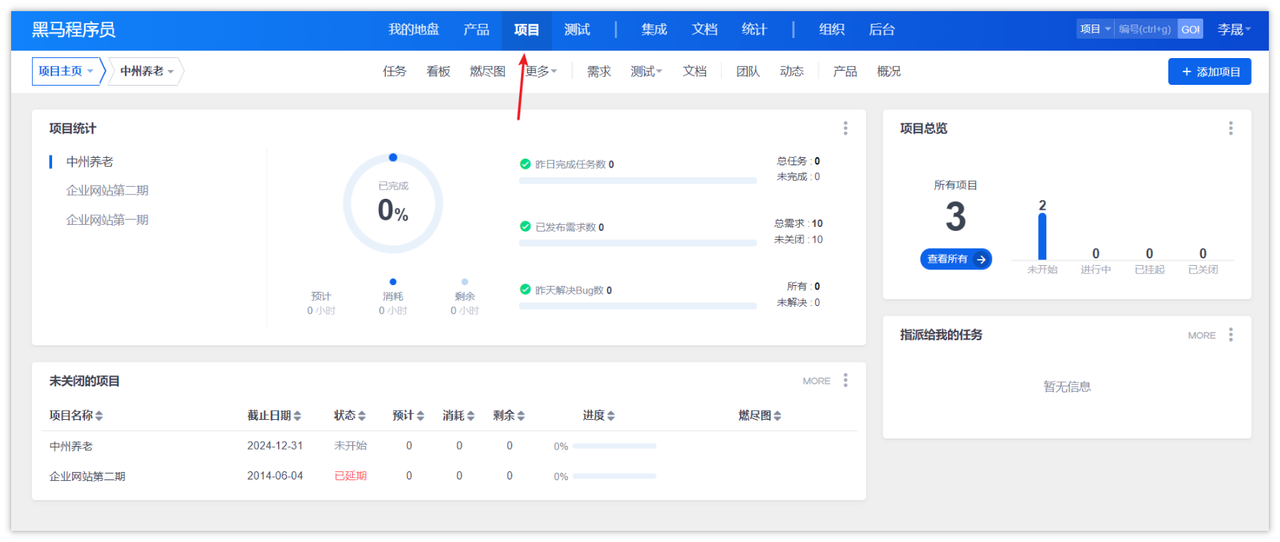Click the 添加项目 button
This screenshot has width=1280, height=542.
[x=1209, y=72]
